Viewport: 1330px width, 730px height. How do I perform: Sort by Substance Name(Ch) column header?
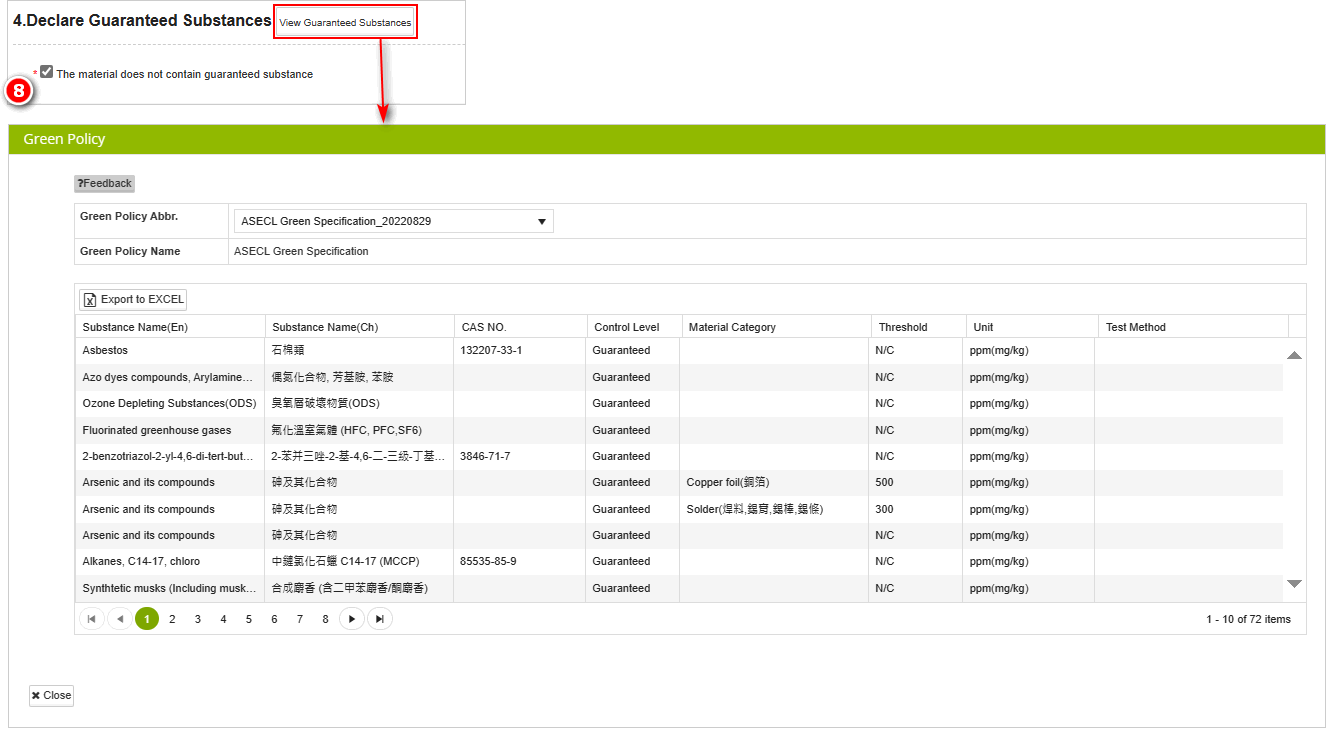click(x=360, y=327)
